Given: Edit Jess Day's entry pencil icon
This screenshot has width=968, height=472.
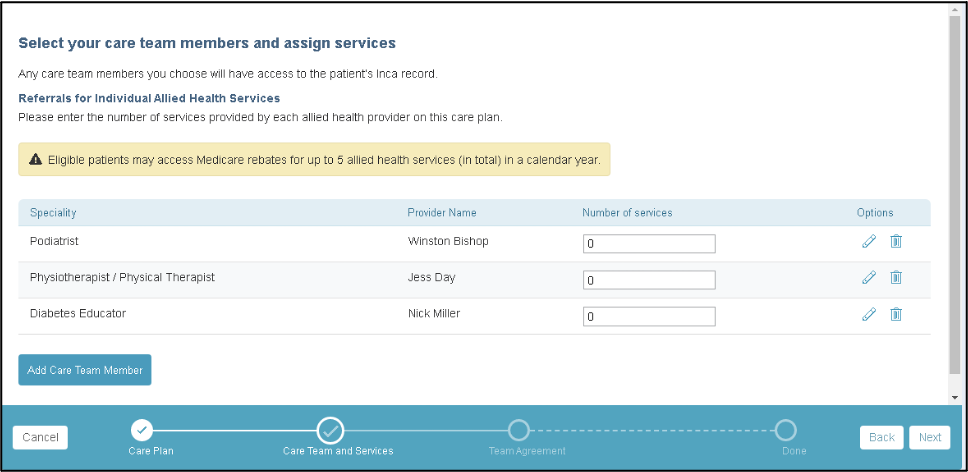Looking at the screenshot, I should pyautogui.click(x=869, y=278).
